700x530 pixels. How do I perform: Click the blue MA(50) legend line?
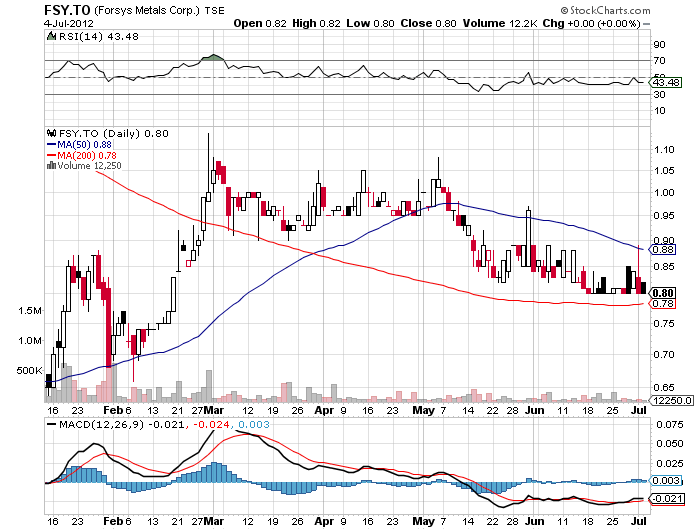[x=51, y=145]
